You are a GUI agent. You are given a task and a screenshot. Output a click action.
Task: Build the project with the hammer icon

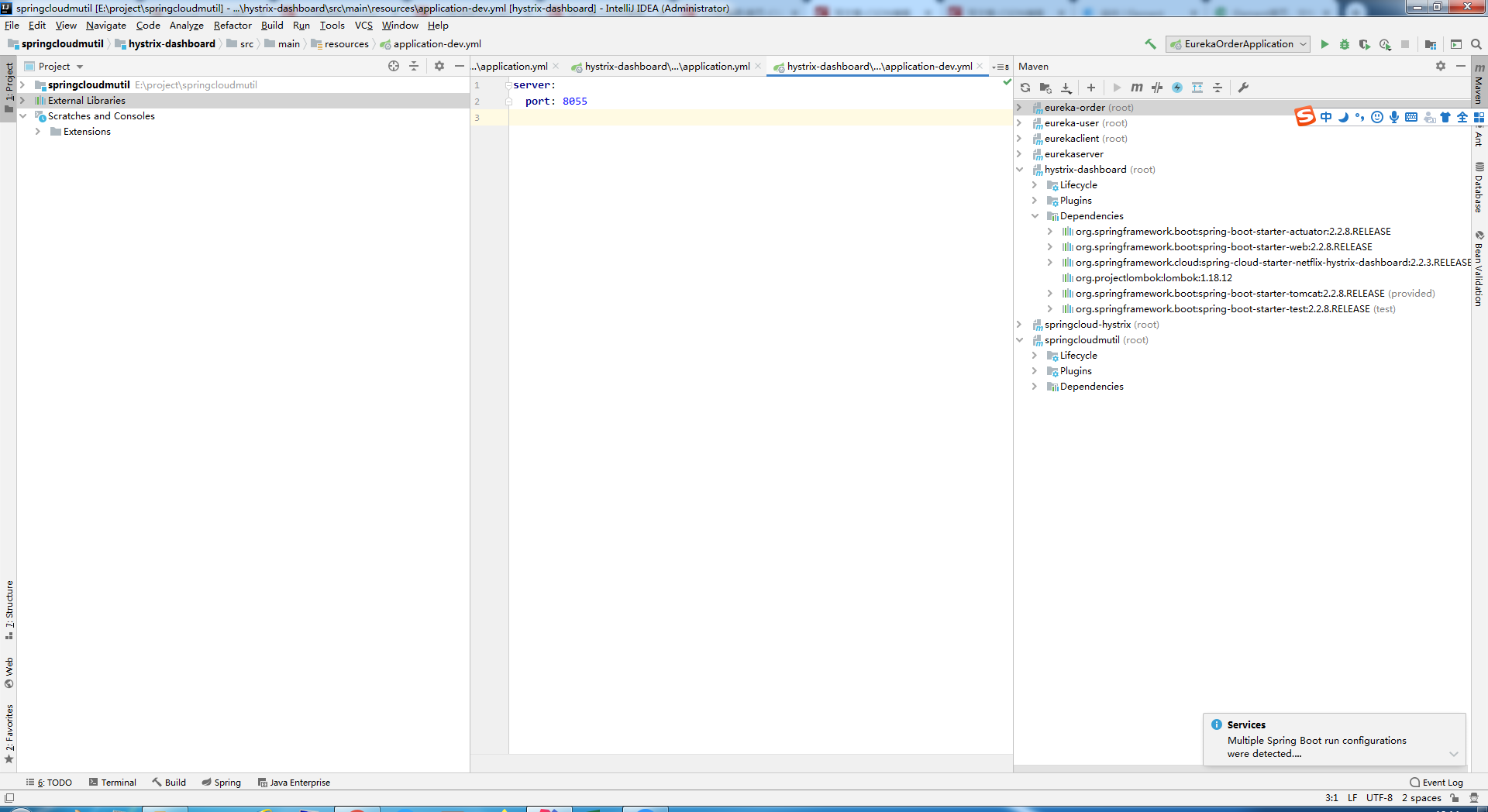point(1150,44)
